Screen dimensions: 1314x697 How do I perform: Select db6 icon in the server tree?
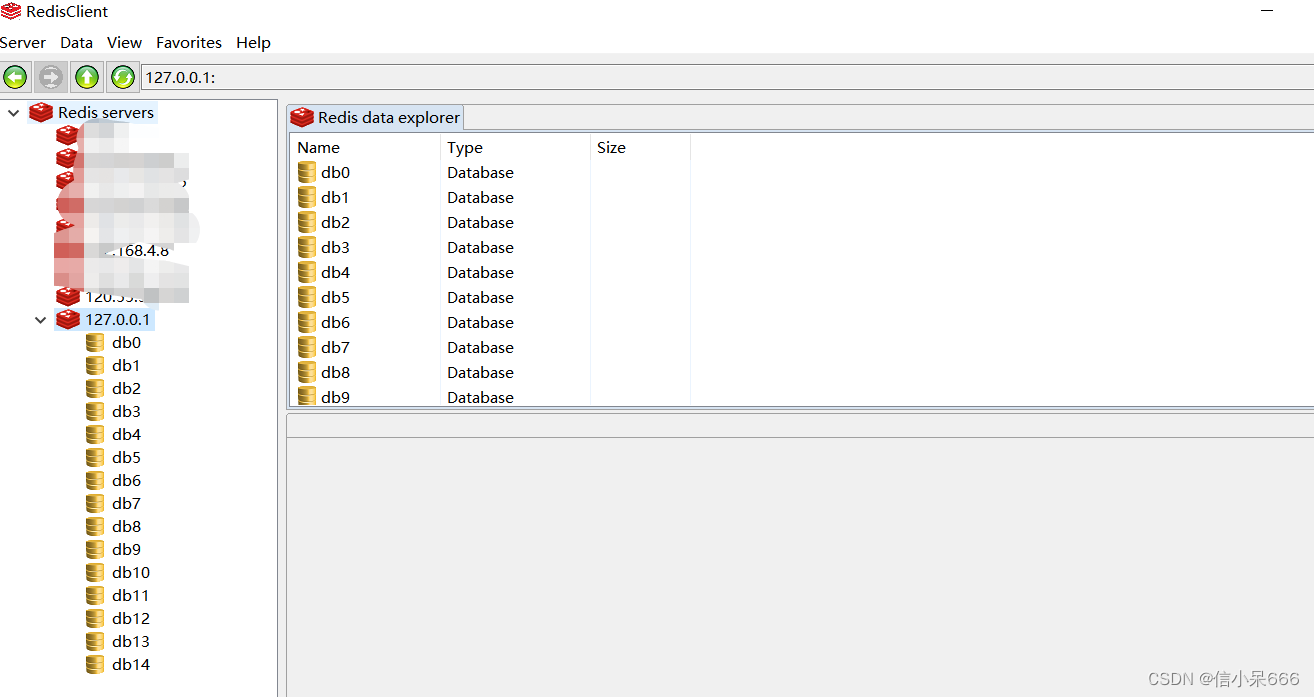tap(95, 481)
